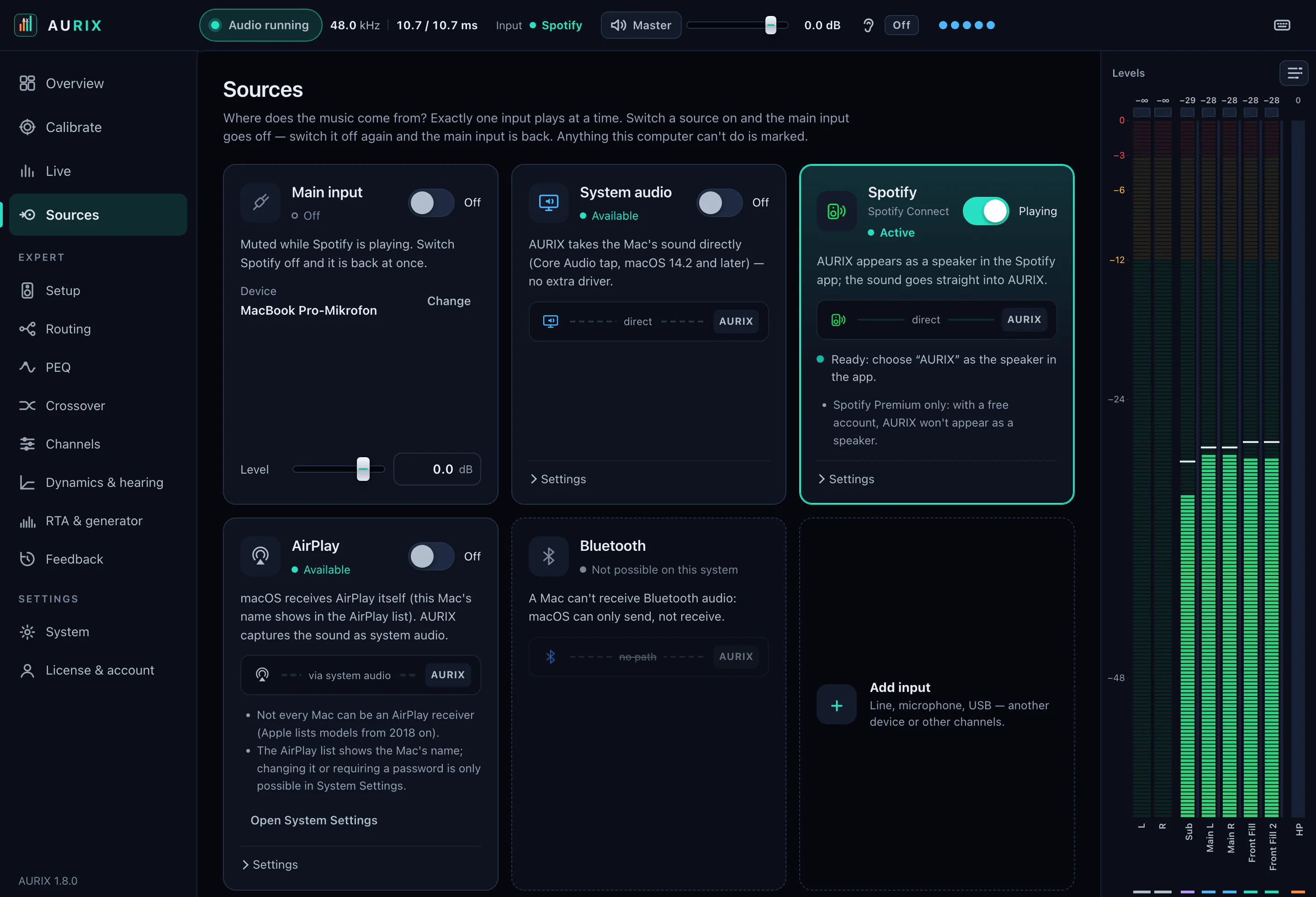The image size is (1316, 897).
Task: Click Add input card
Action: tap(937, 704)
